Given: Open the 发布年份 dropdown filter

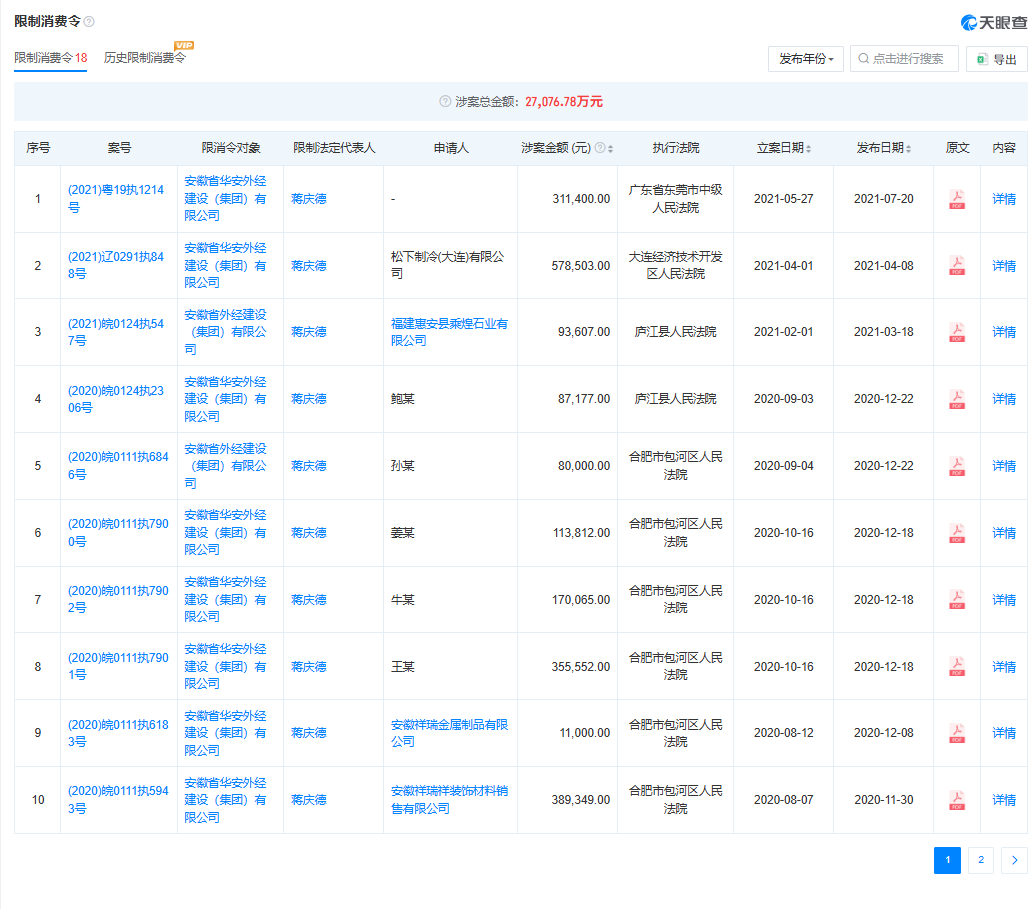Looking at the screenshot, I should click(805, 59).
